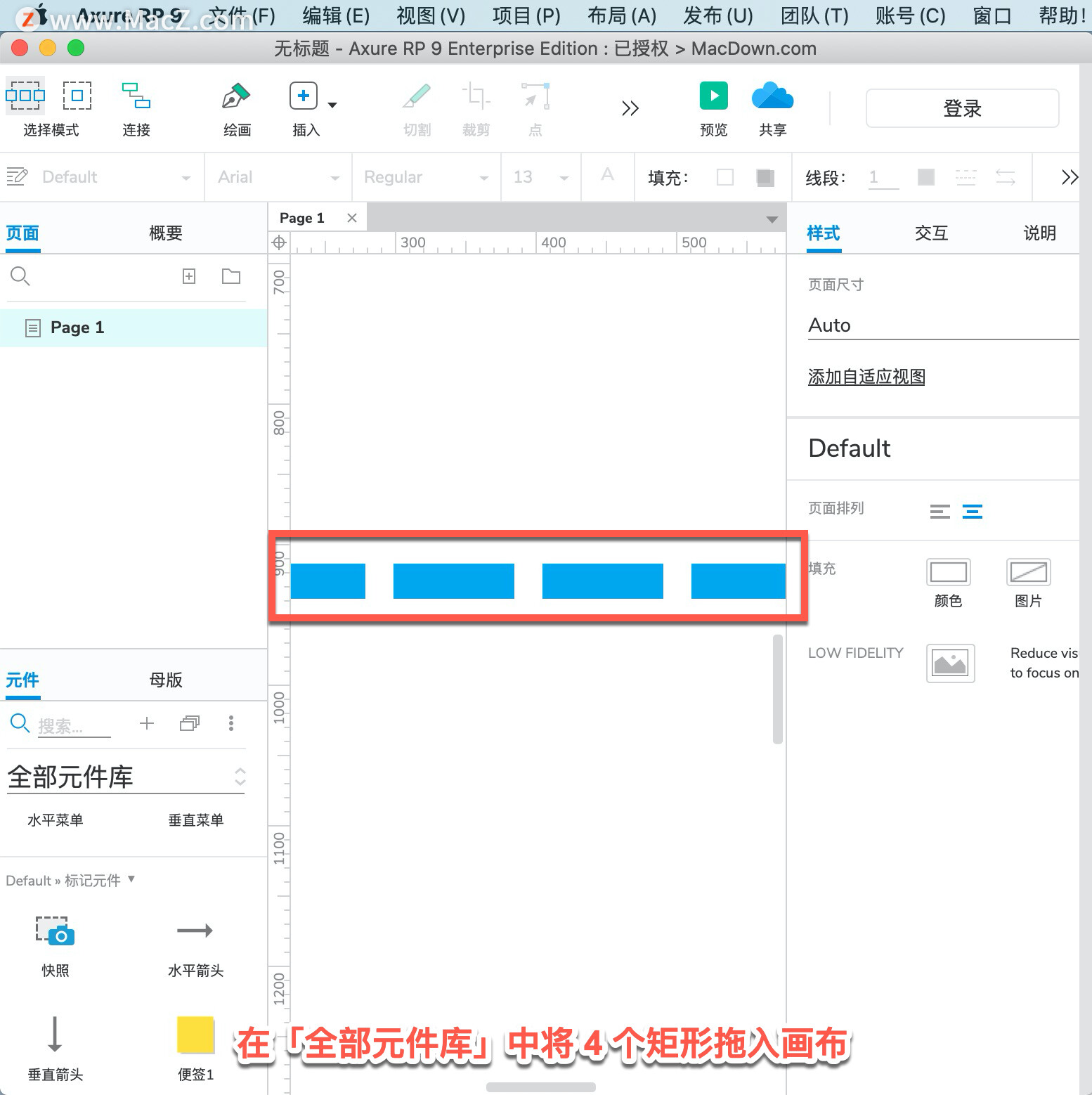
Task: Switch to the 页面 pages tab
Action: click(22, 233)
